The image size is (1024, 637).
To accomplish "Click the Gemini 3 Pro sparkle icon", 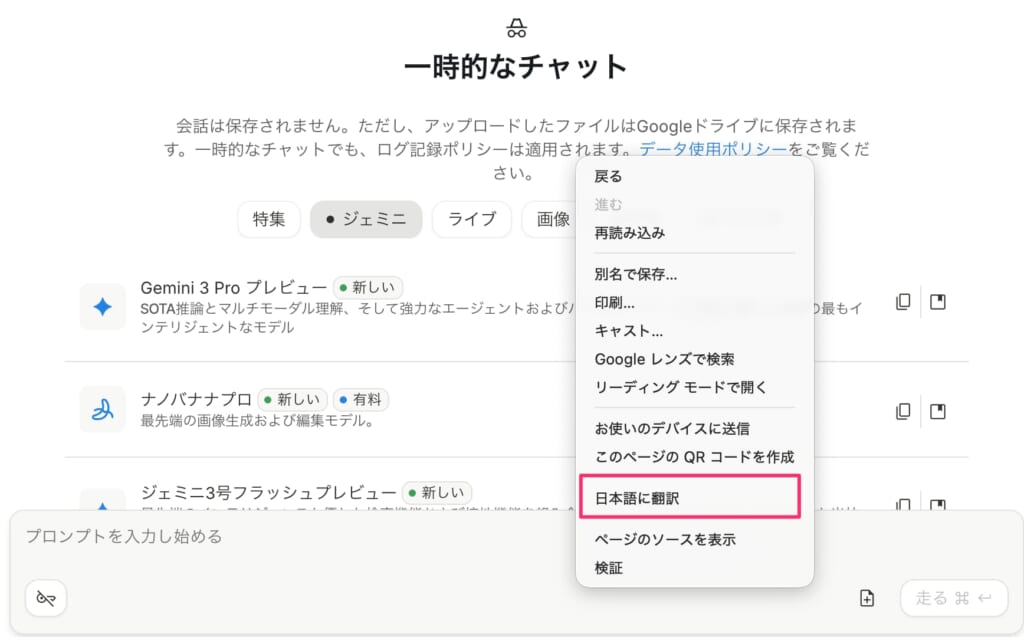I will point(102,307).
